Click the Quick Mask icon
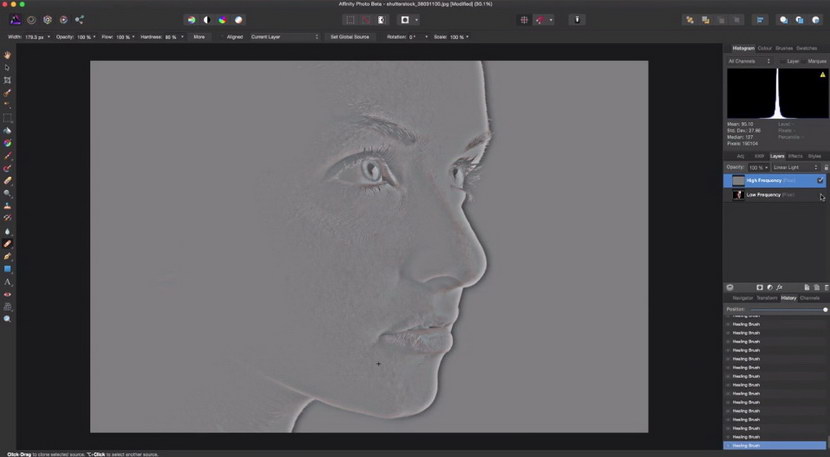 [405, 20]
